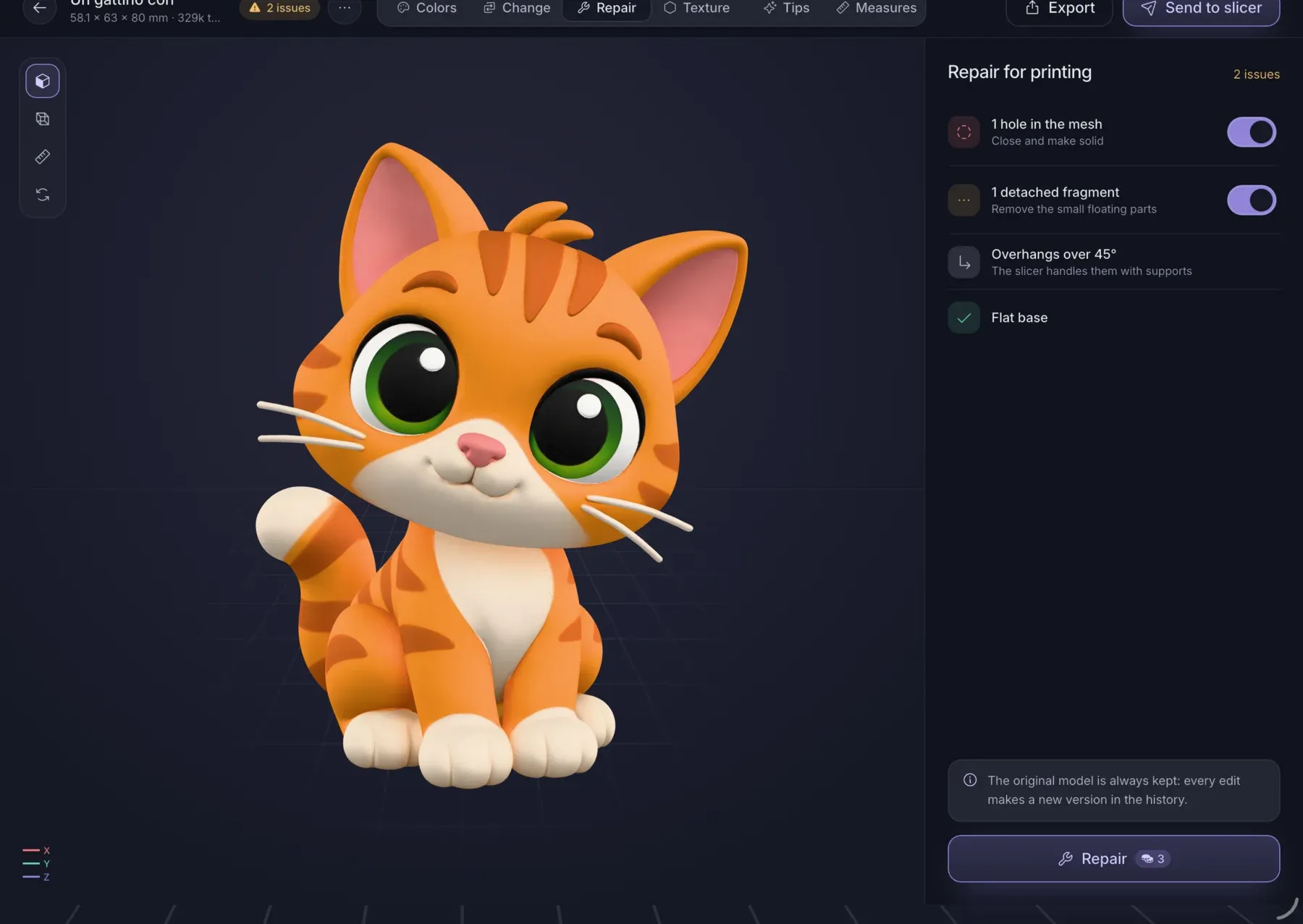This screenshot has height=924, width=1303.
Task: Toggle the detached fragment removal switch
Action: pyautogui.click(x=1252, y=200)
